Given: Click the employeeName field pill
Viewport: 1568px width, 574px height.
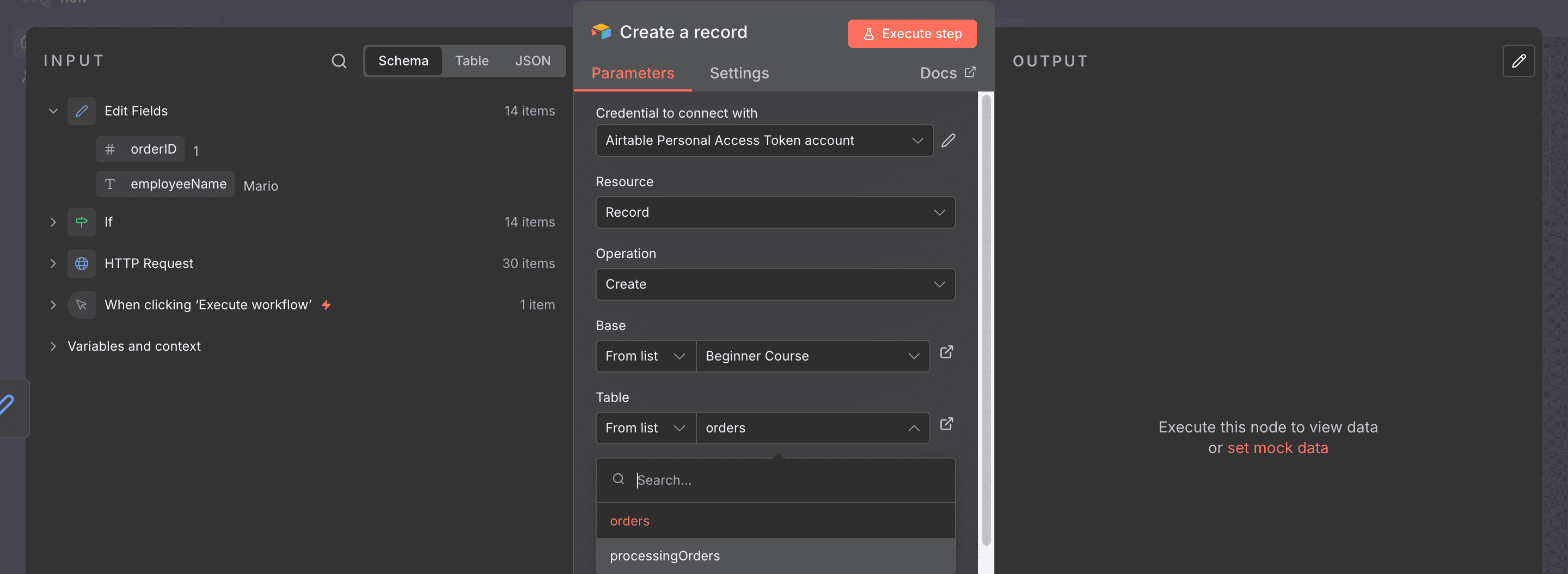Looking at the screenshot, I should pos(165,184).
